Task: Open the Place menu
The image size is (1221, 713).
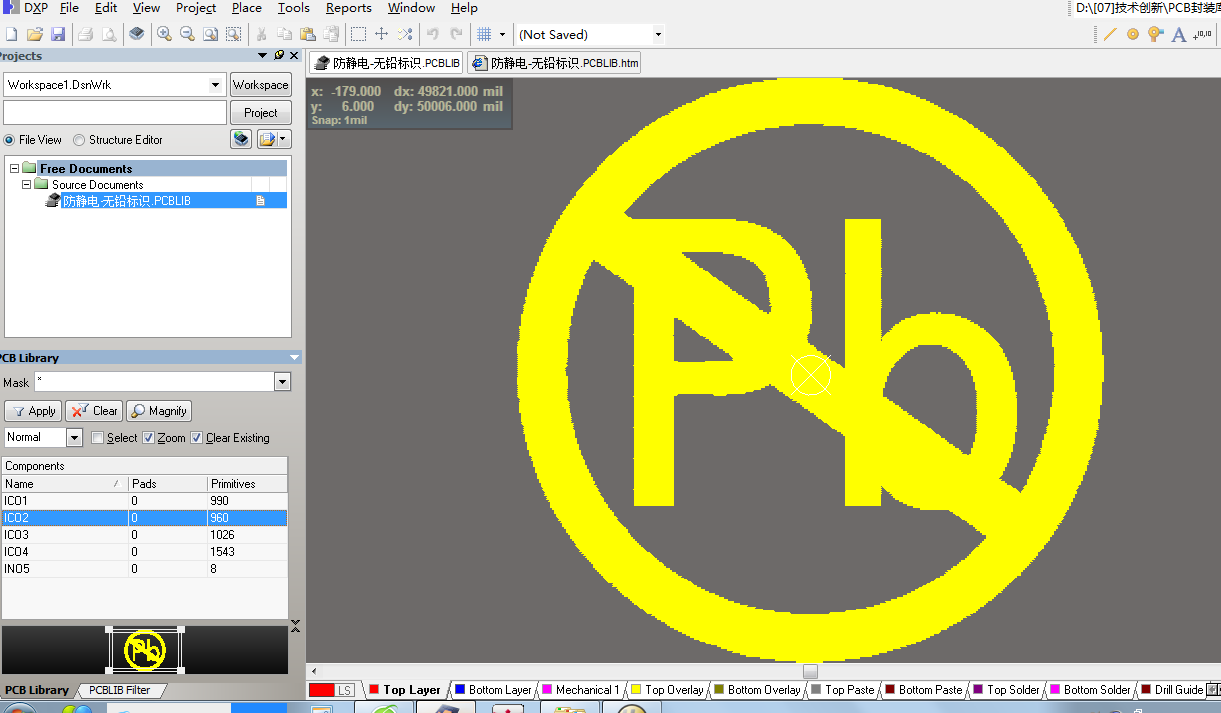Action: point(247,8)
